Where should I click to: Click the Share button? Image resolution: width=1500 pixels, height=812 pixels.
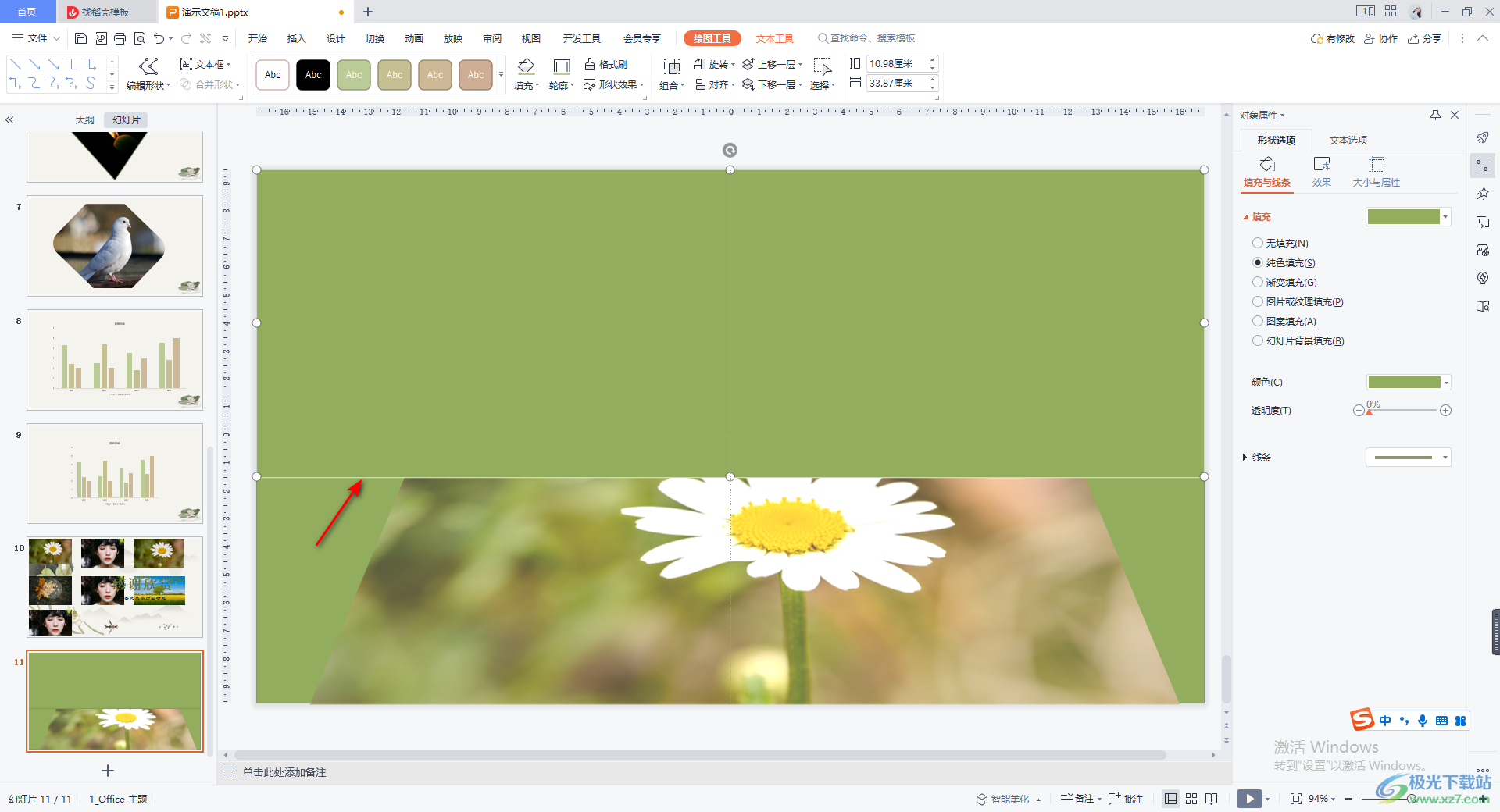tap(1425, 38)
